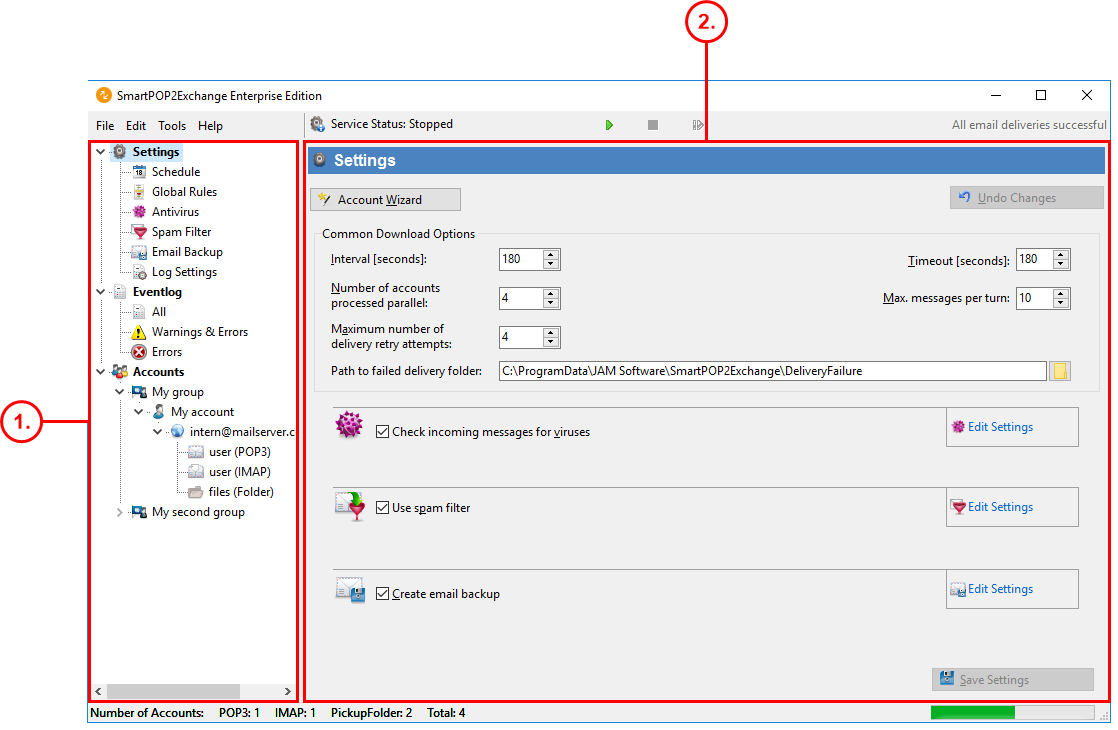Select the Spam Filter icon in tree
Screen dimensions: 1118x730
click(140, 232)
